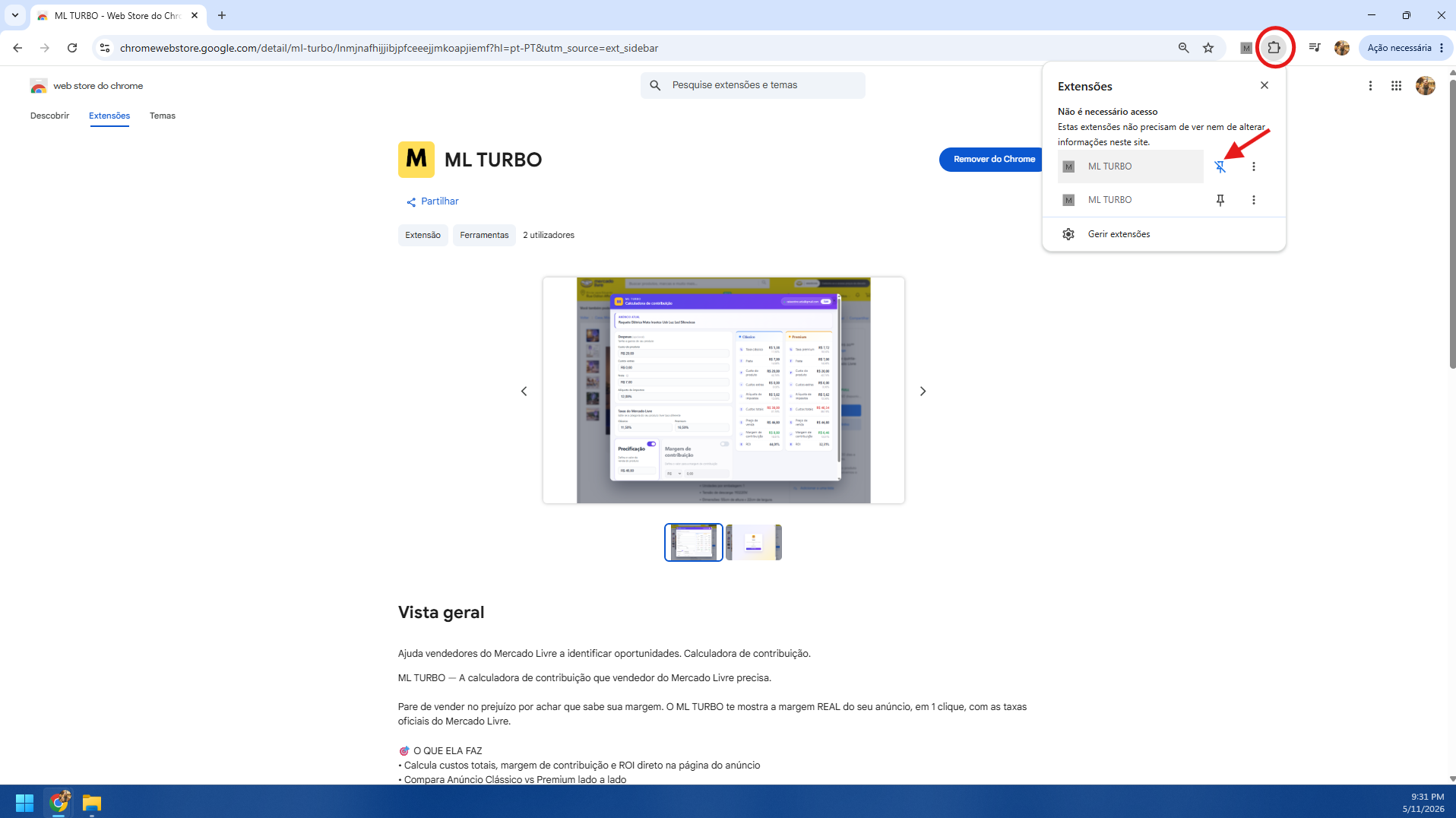Click the Vista geral heading
1456x818 pixels.
[x=441, y=613]
